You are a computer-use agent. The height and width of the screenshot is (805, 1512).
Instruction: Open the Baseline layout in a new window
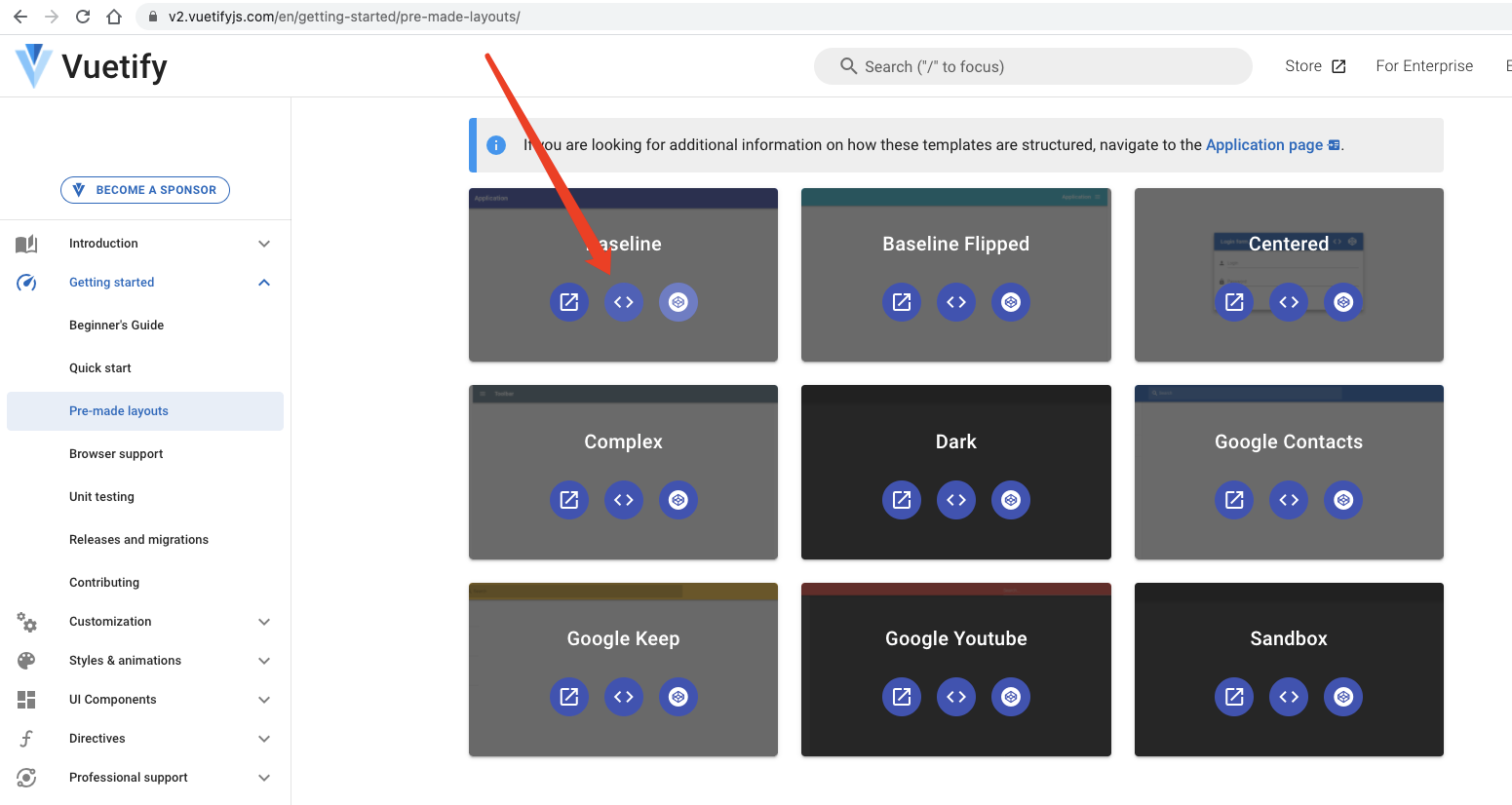tap(569, 302)
